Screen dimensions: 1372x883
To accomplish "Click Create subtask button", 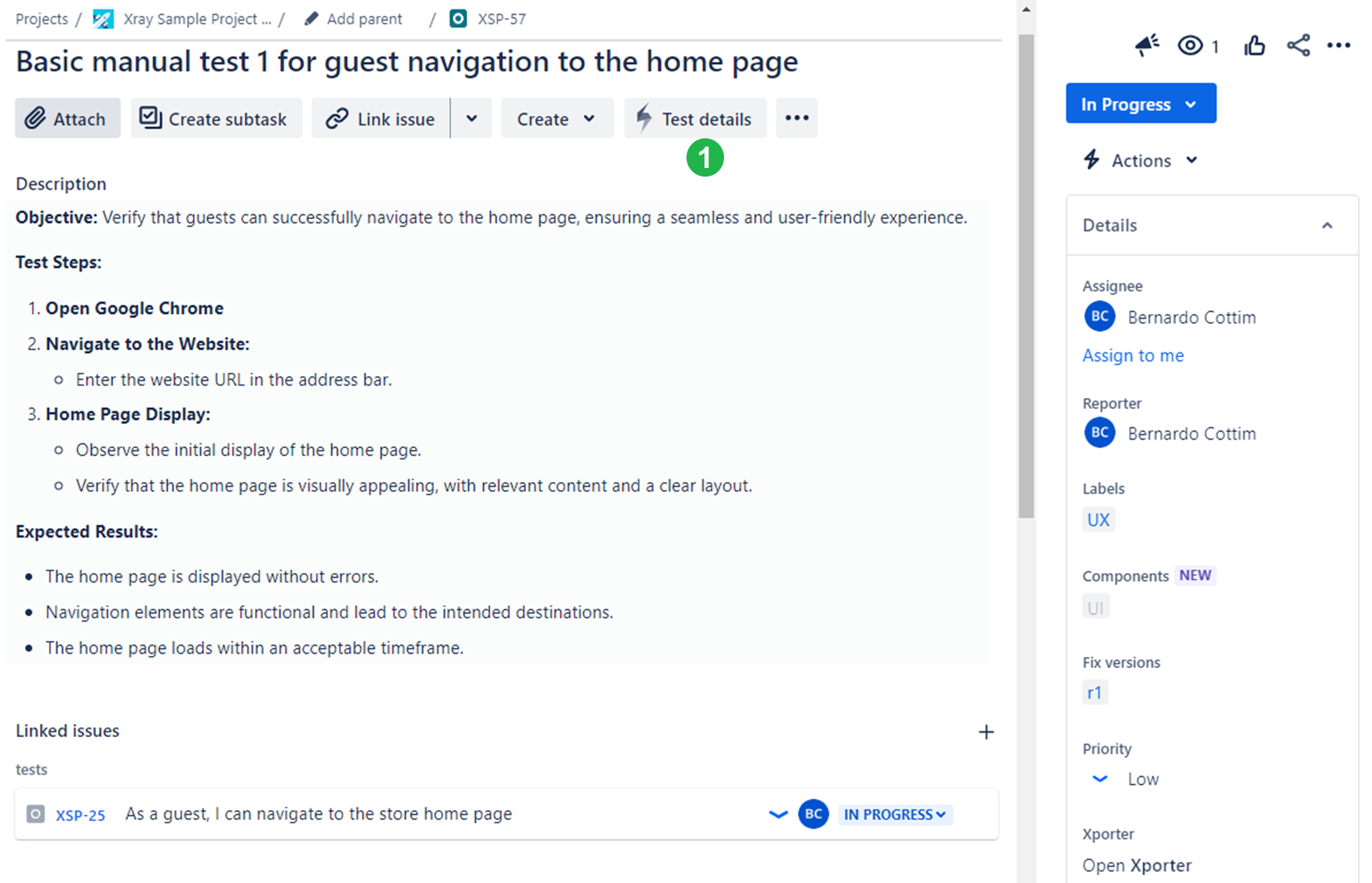I will tap(217, 119).
